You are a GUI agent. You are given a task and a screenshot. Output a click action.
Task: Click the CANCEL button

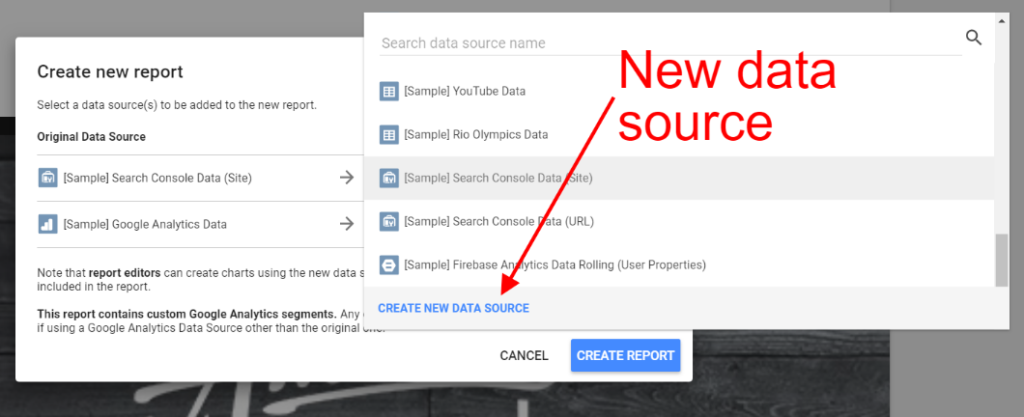[x=524, y=356]
